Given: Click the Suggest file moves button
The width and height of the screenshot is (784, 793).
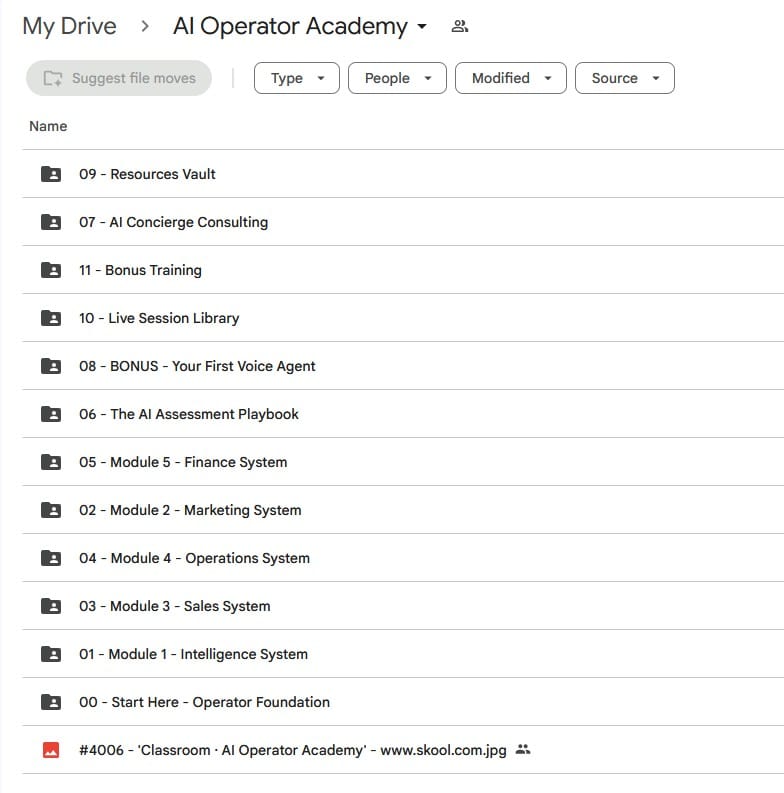Looking at the screenshot, I should coord(119,78).
